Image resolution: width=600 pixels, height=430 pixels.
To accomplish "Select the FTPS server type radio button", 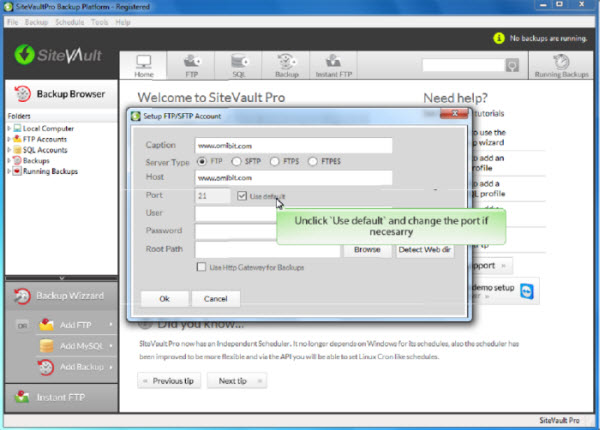I will 274,161.
